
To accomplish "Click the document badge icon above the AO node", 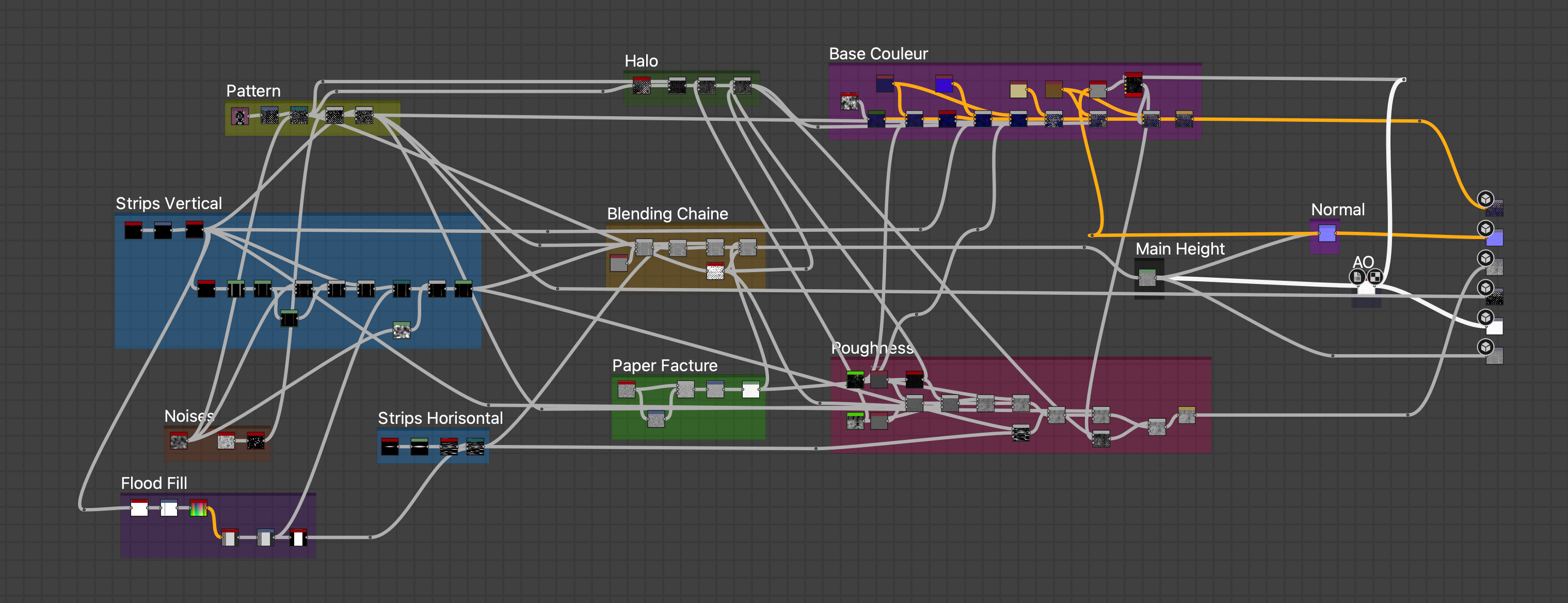I will (x=1357, y=277).
